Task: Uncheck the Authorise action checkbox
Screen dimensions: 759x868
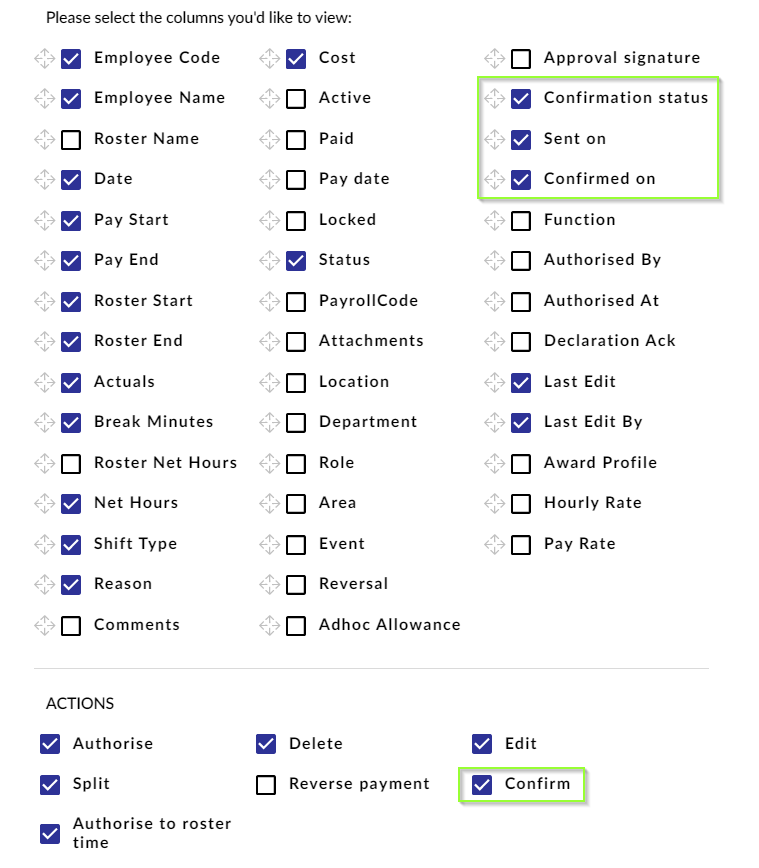Action: click(x=51, y=744)
